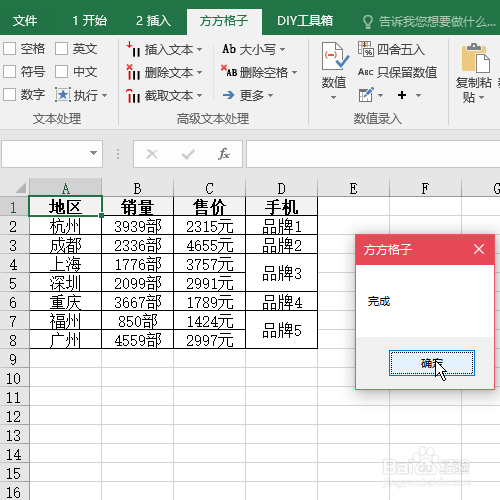Click the 只保留数值 label
This screenshot has width=500, height=500.
[407, 72]
